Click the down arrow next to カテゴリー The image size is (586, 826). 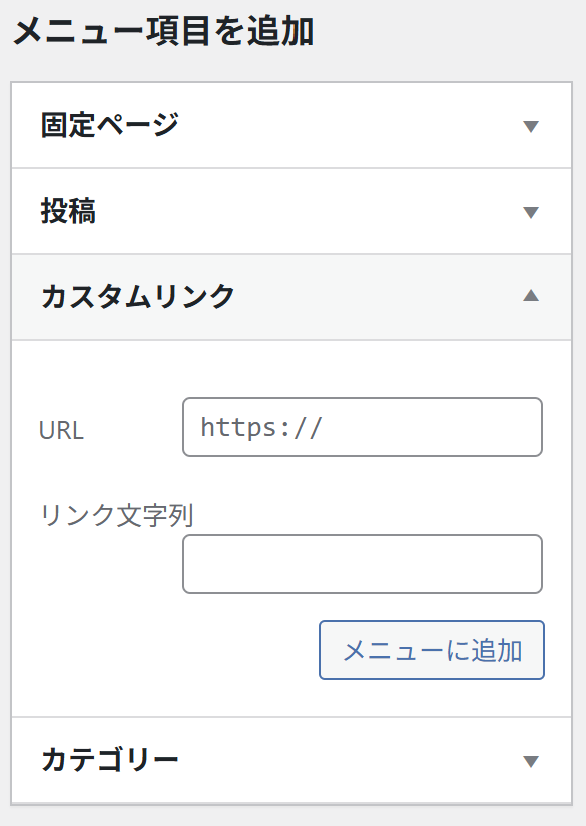531,761
